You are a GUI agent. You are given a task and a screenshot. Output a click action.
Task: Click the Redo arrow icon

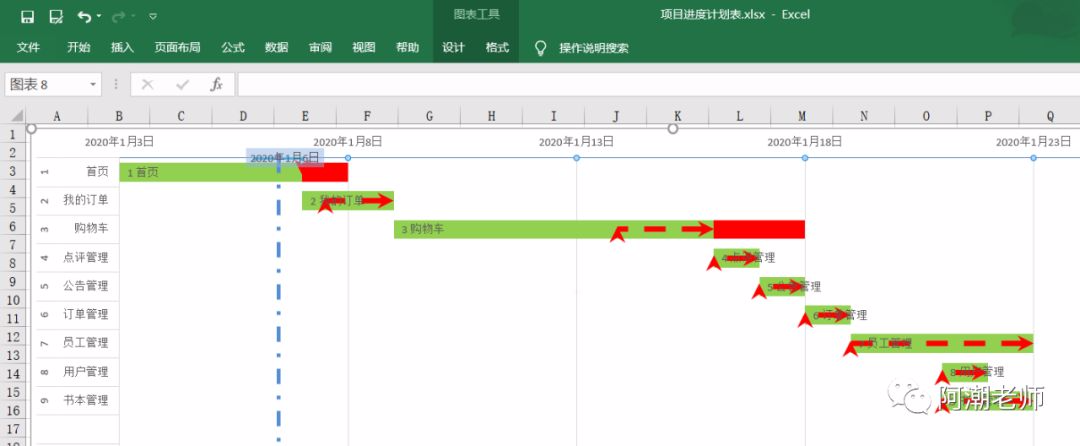(118, 16)
